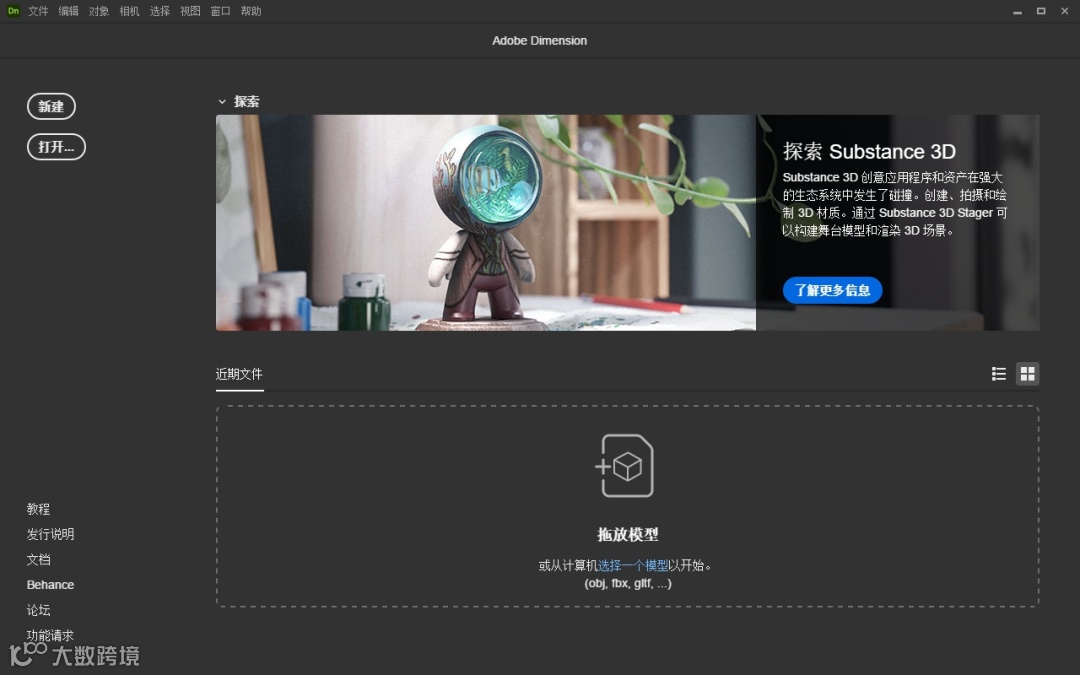
Task: Click the Adobe Dimension Dn app icon
Action: pyautogui.click(x=13, y=11)
